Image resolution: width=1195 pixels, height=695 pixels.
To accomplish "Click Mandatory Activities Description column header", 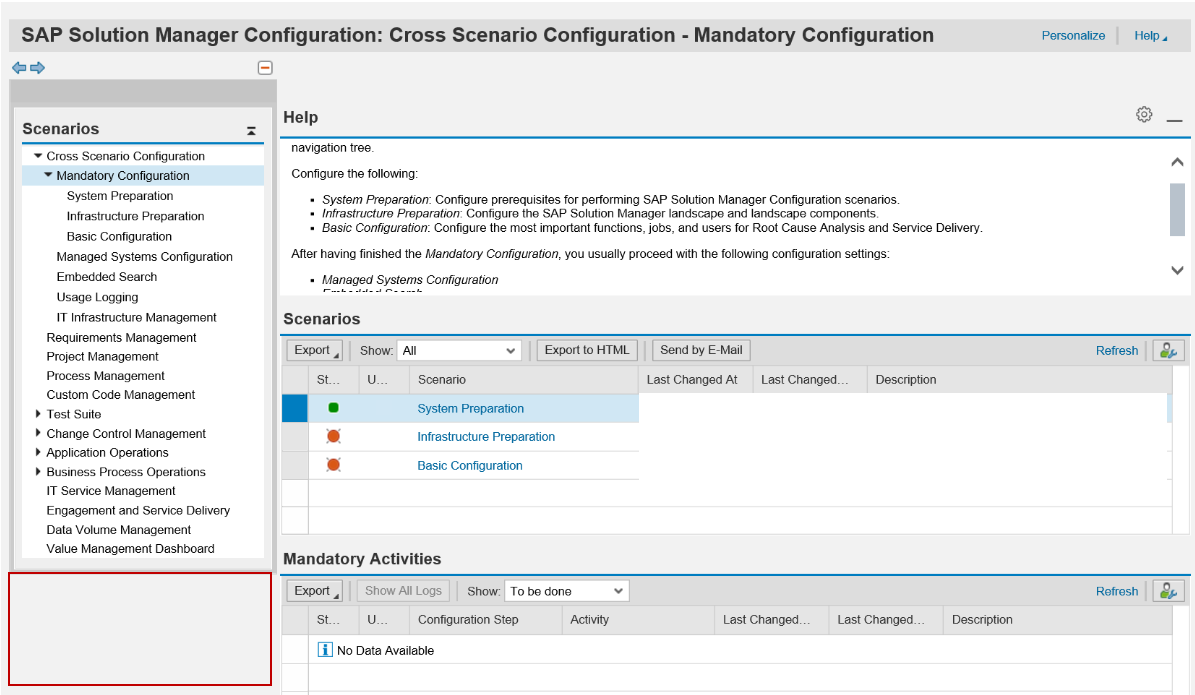I will pyautogui.click(x=1057, y=620).
